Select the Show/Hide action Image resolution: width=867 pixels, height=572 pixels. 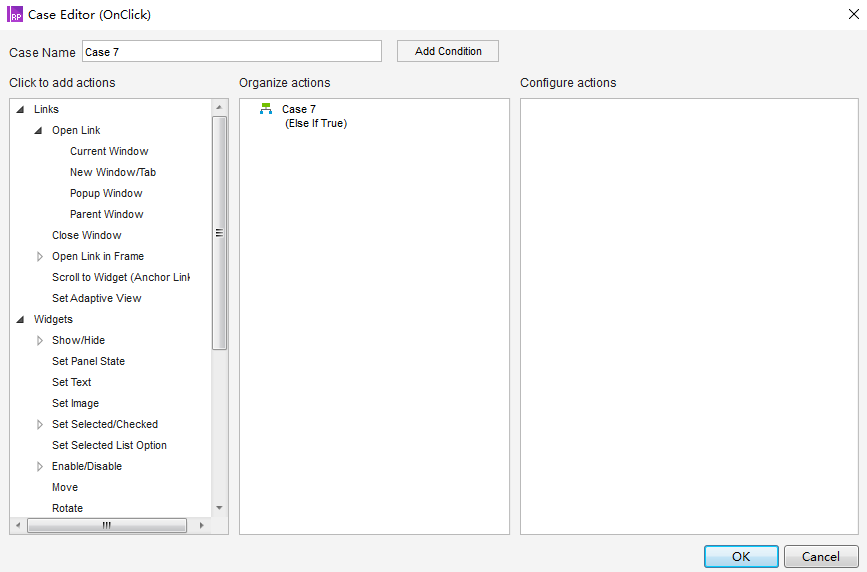[x=79, y=341]
